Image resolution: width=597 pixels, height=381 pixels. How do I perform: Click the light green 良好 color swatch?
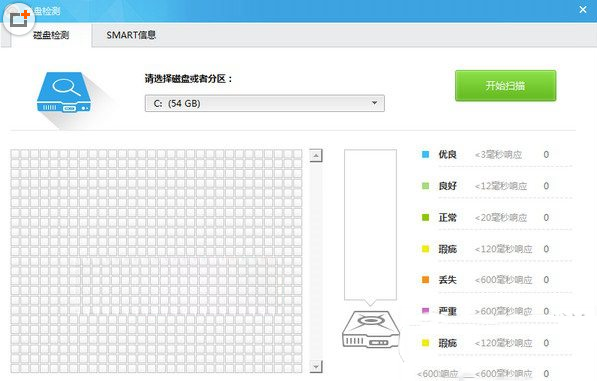pos(426,186)
